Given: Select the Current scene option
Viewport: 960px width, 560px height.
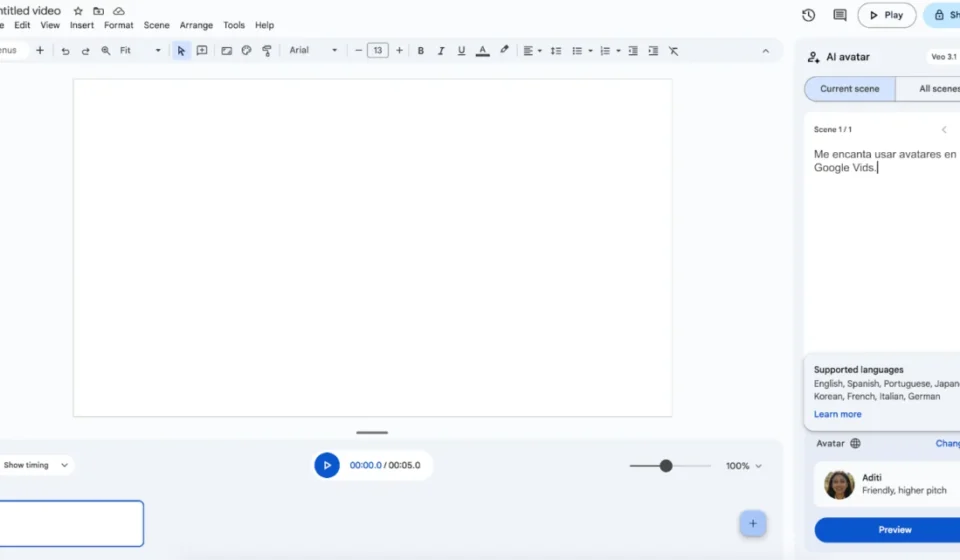Looking at the screenshot, I should point(849,89).
